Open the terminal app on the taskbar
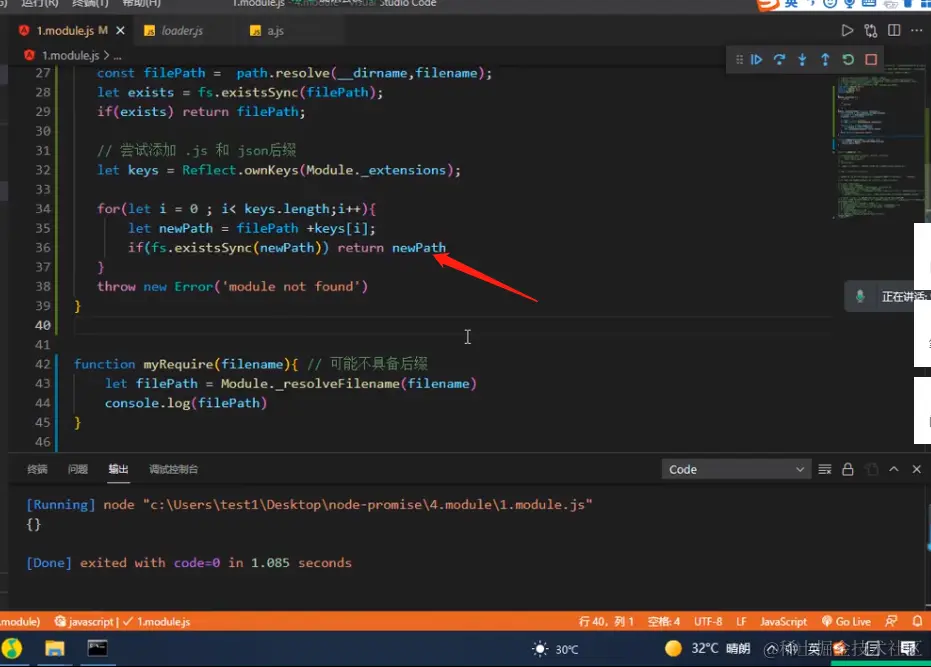Screen dimensions: 931x667 (97, 648)
